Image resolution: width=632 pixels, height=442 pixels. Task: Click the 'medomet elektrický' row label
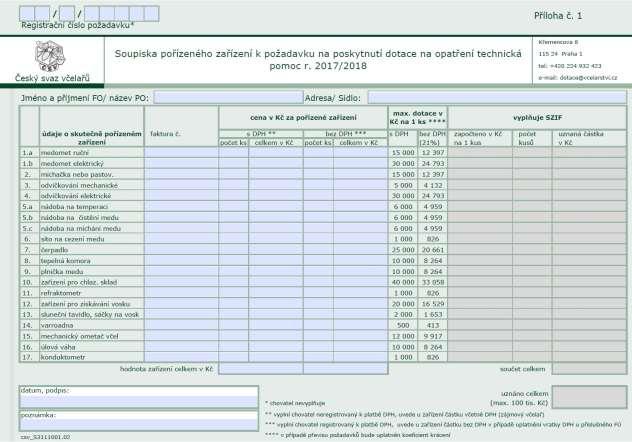coord(72,164)
